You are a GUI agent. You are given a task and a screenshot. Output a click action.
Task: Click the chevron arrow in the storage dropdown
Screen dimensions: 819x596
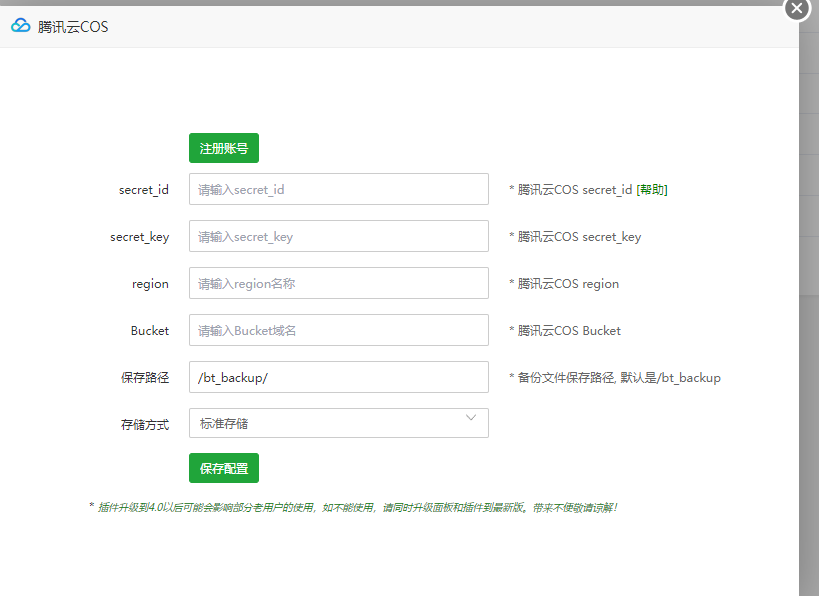click(471, 422)
